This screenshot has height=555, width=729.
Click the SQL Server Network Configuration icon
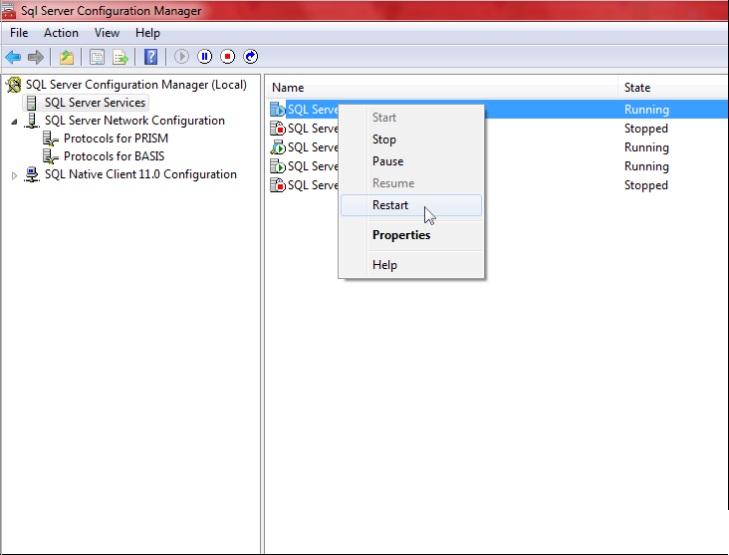click(x=32, y=121)
